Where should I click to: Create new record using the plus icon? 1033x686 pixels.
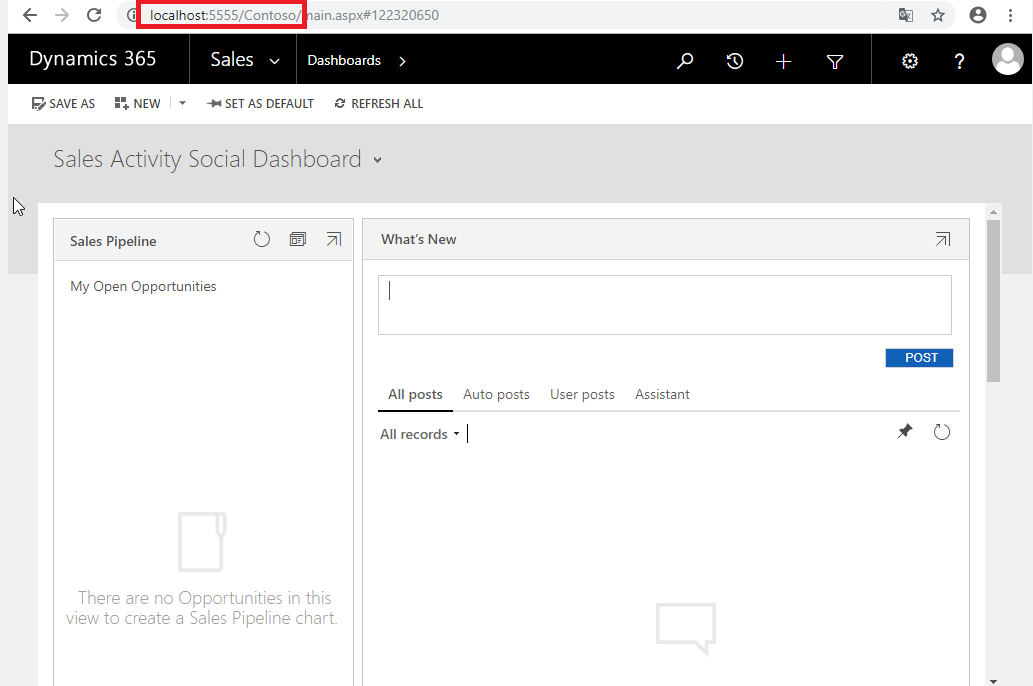click(x=784, y=60)
